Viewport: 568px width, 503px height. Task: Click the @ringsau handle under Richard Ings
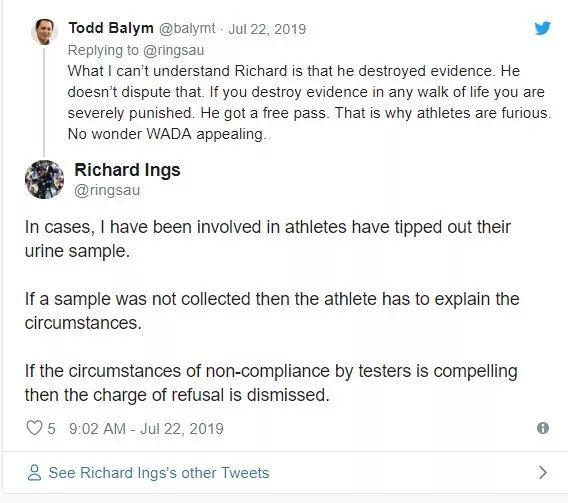coord(107,190)
